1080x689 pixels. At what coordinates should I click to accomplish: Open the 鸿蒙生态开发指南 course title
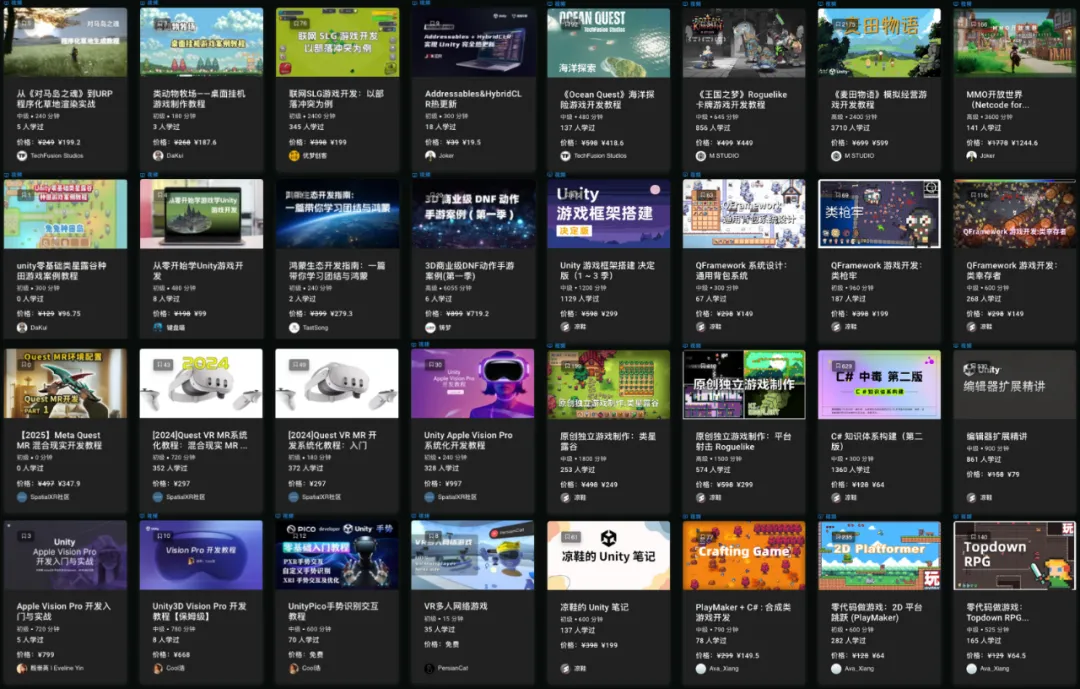337,271
